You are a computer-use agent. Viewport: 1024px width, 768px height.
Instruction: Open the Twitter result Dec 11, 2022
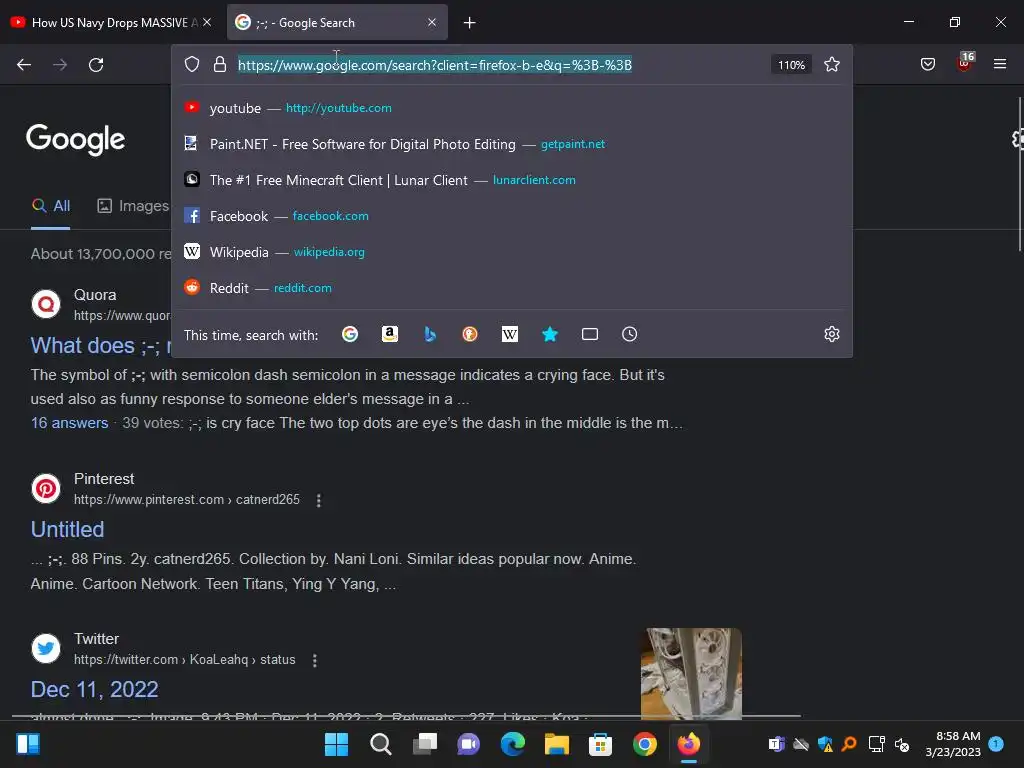95,689
